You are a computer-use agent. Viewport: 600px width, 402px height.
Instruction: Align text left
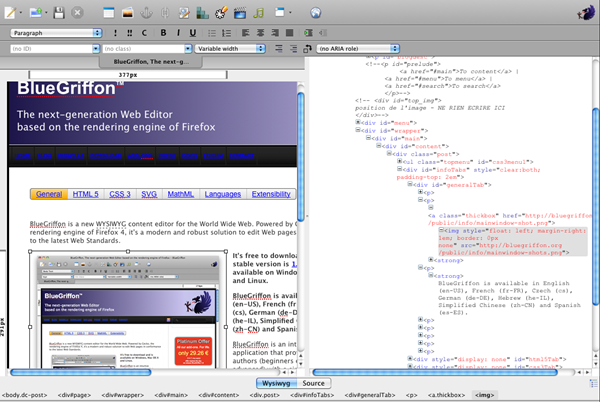point(245,33)
